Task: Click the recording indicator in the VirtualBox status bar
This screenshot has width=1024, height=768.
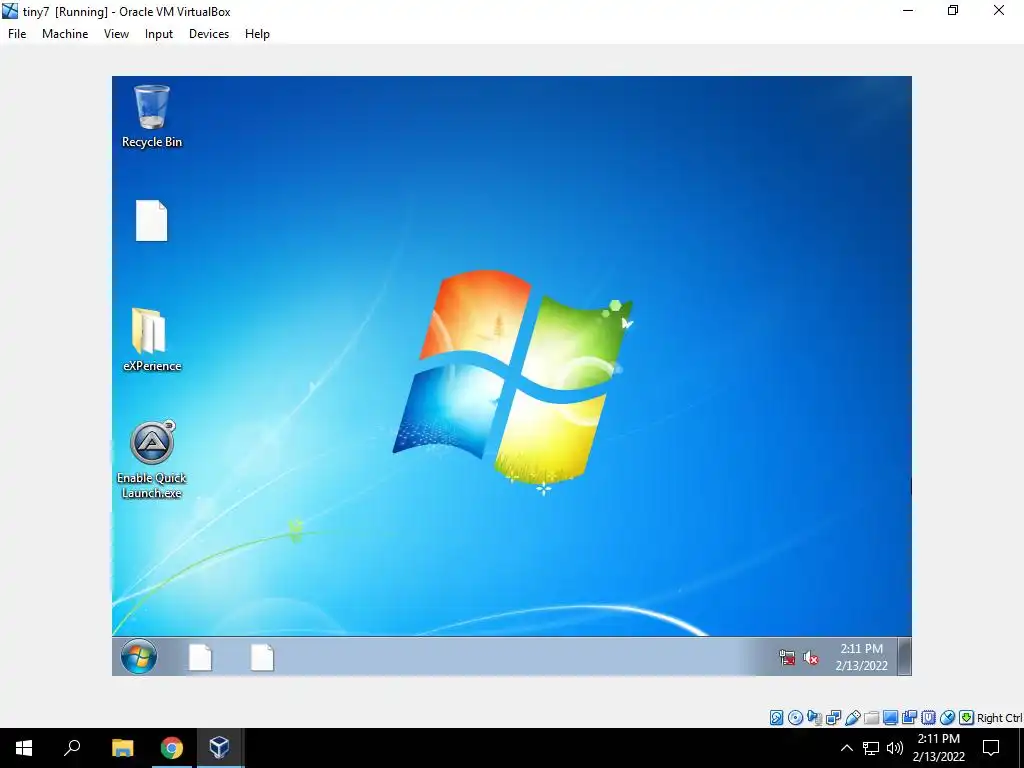Action: click(x=909, y=718)
